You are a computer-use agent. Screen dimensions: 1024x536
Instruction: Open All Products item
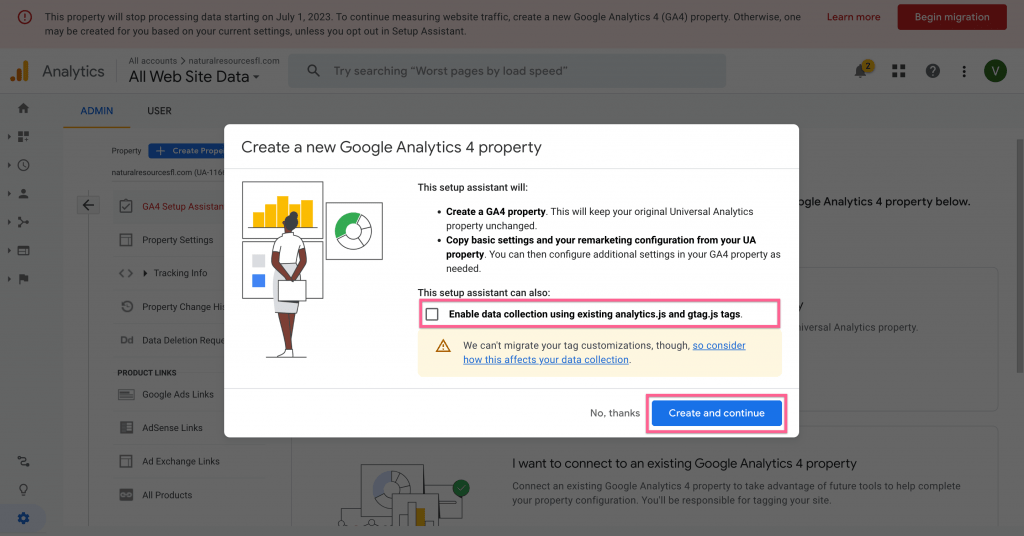167,495
